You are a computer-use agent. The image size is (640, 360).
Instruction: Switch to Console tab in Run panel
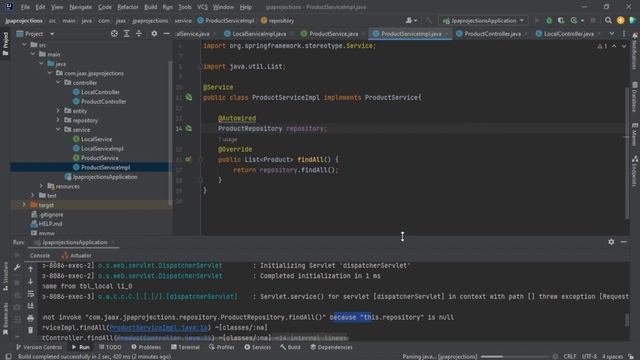pyautogui.click(x=40, y=256)
